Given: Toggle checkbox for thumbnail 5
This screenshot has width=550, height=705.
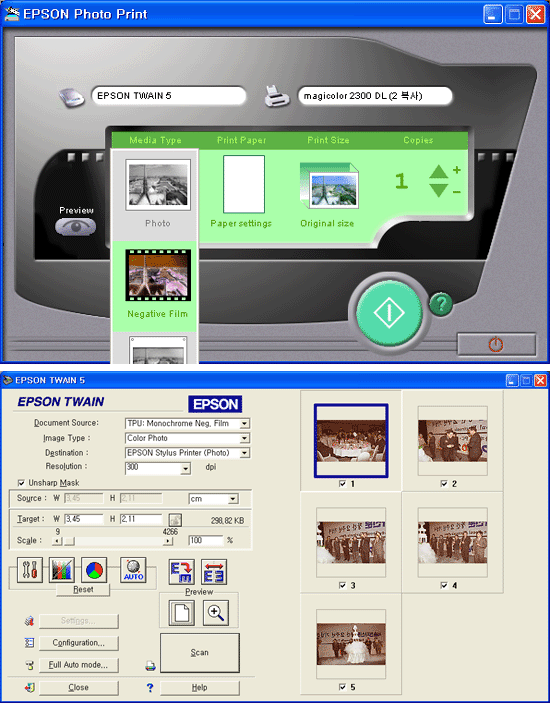Looking at the screenshot, I should (x=342, y=687).
